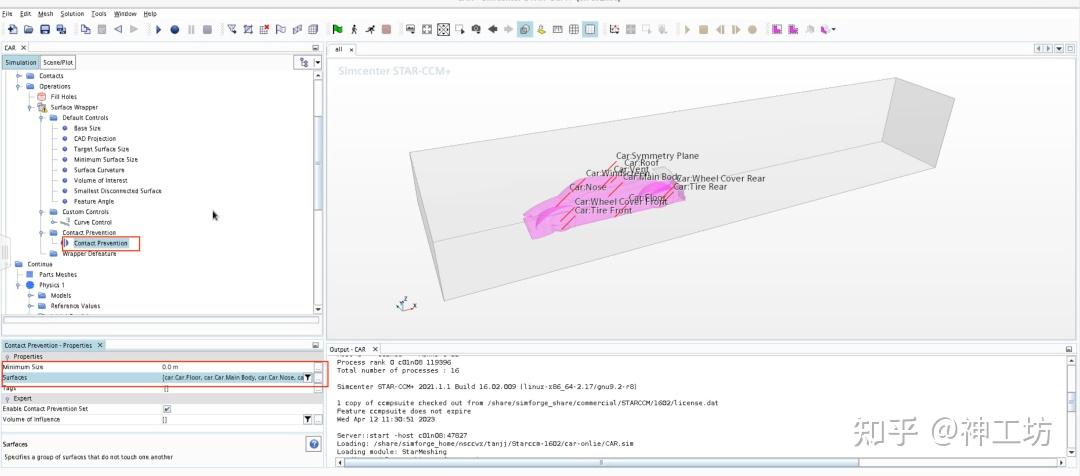This screenshot has height=476, width=1080.
Task: Open the Tools menu
Action: tap(99, 14)
